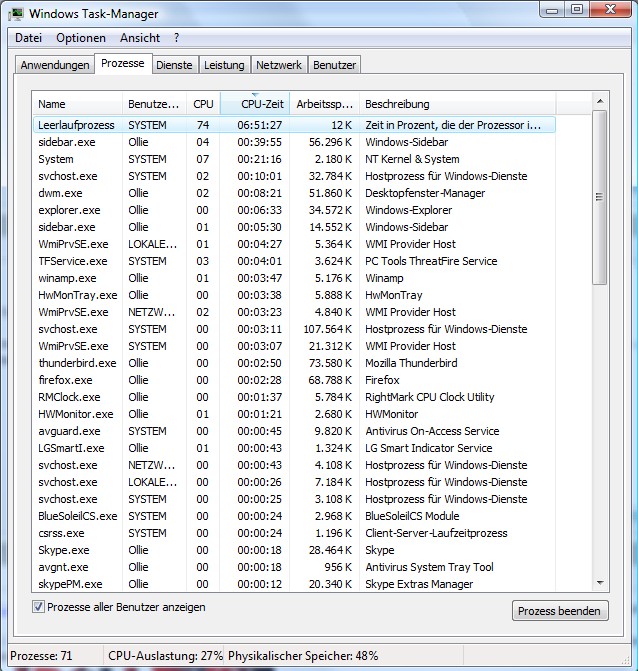Click the 'RightMark CPU Clock Utility' description
Screen dimensions: 638x671
point(430,397)
